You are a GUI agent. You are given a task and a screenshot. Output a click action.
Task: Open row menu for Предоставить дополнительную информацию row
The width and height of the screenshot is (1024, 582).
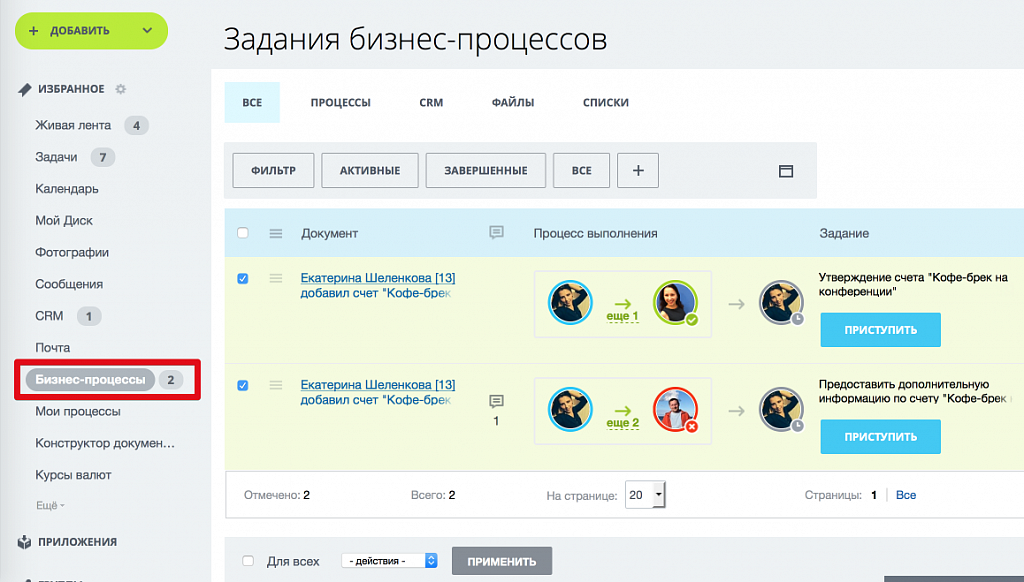(276, 385)
